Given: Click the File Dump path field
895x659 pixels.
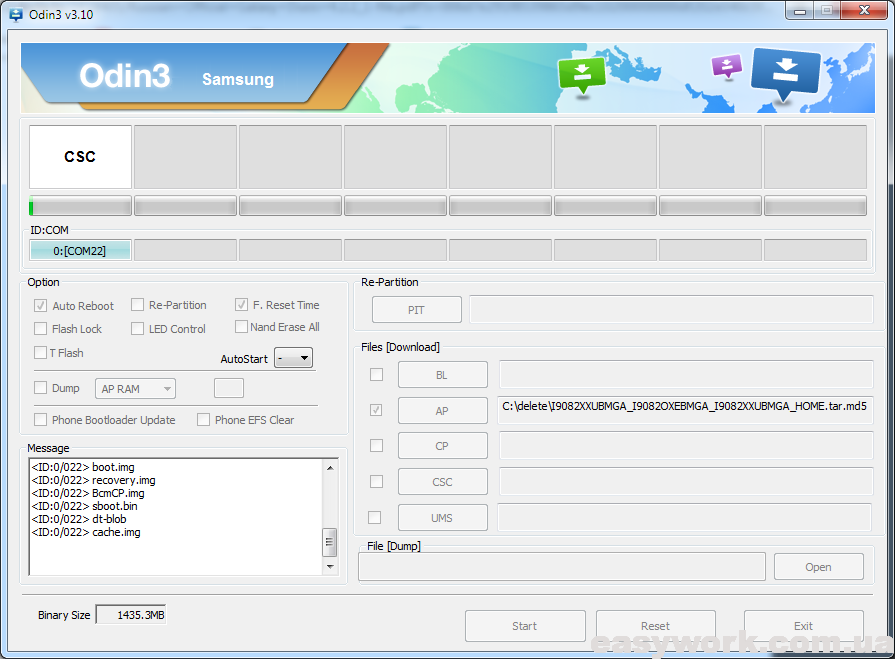Looking at the screenshot, I should [x=562, y=567].
